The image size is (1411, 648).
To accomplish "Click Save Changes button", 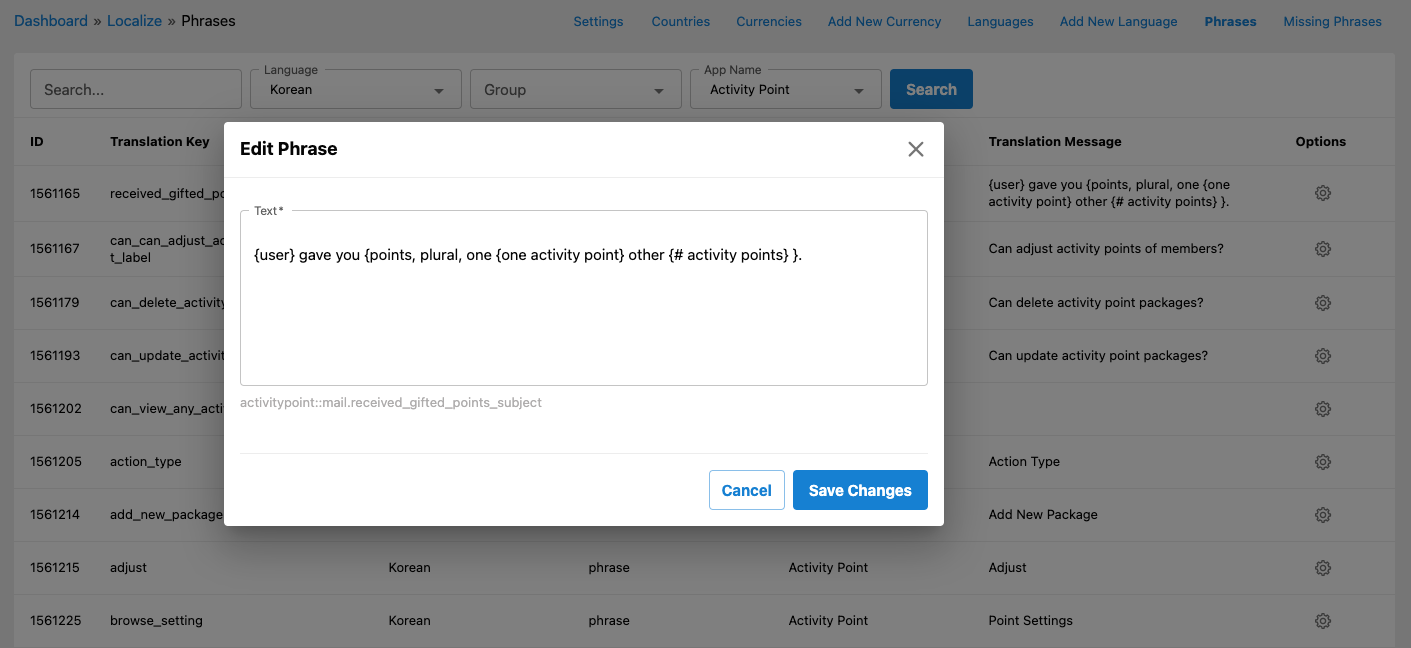I will tap(860, 490).
